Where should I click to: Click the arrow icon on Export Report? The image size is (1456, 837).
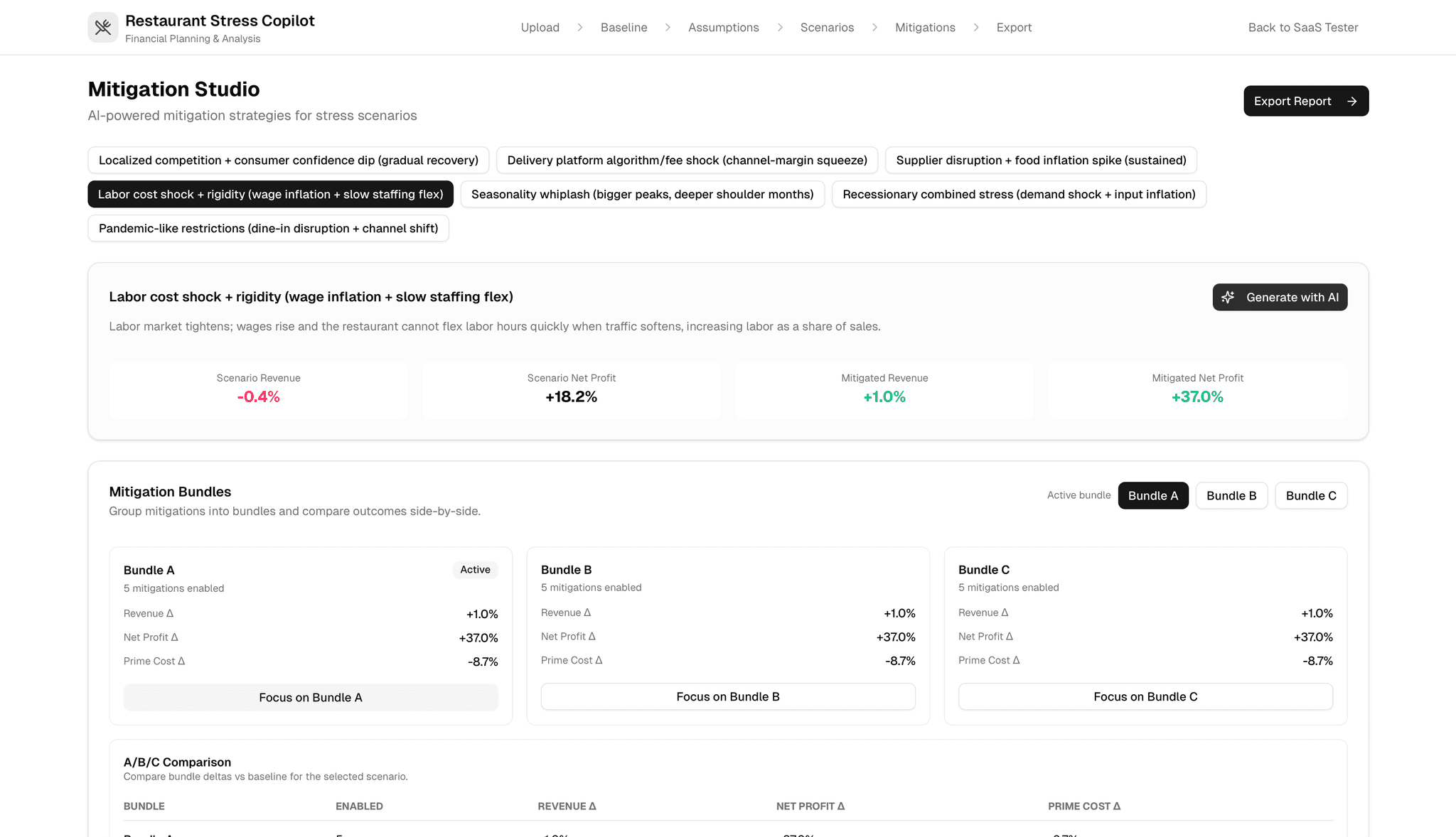coord(1352,102)
